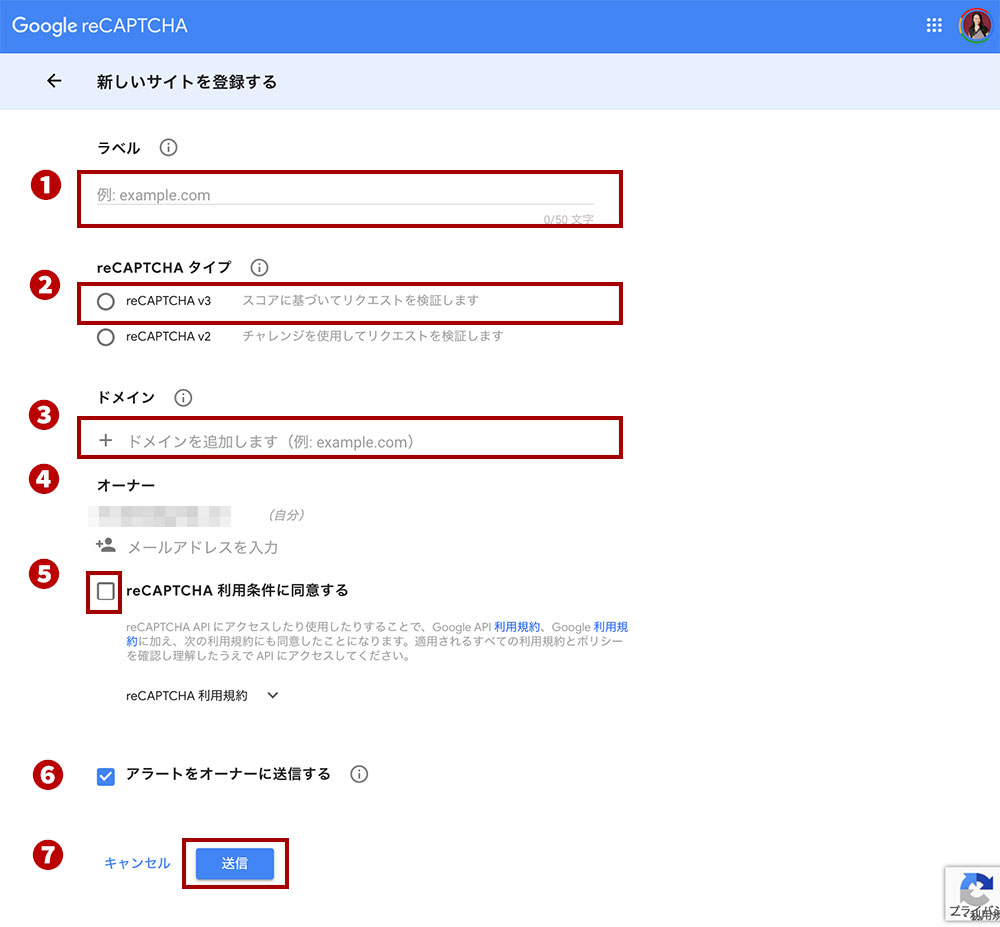Click info icon beside reCAPTCHA タイプ
The height and width of the screenshot is (927, 1000).
point(259,267)
